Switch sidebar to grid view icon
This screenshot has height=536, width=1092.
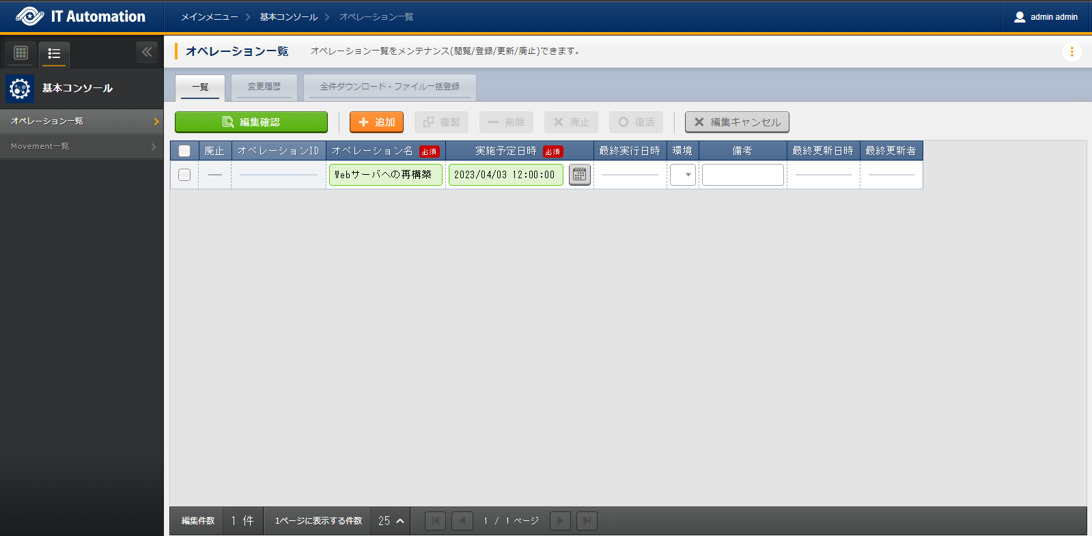pos(20,53)
